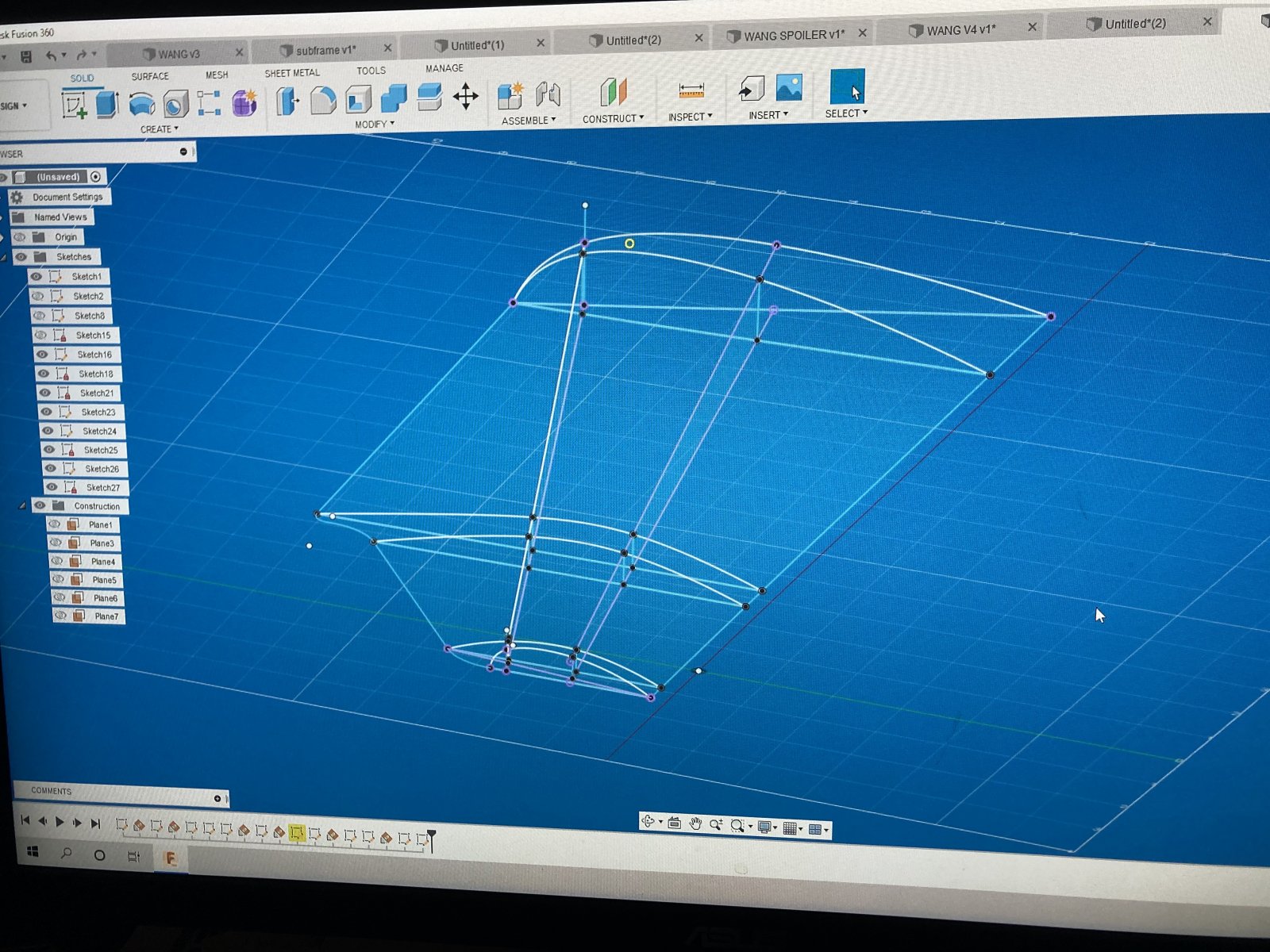Open Windows taskbar search
The height and width of the screenshot is (952, 1270).
[x=67, y=854]
